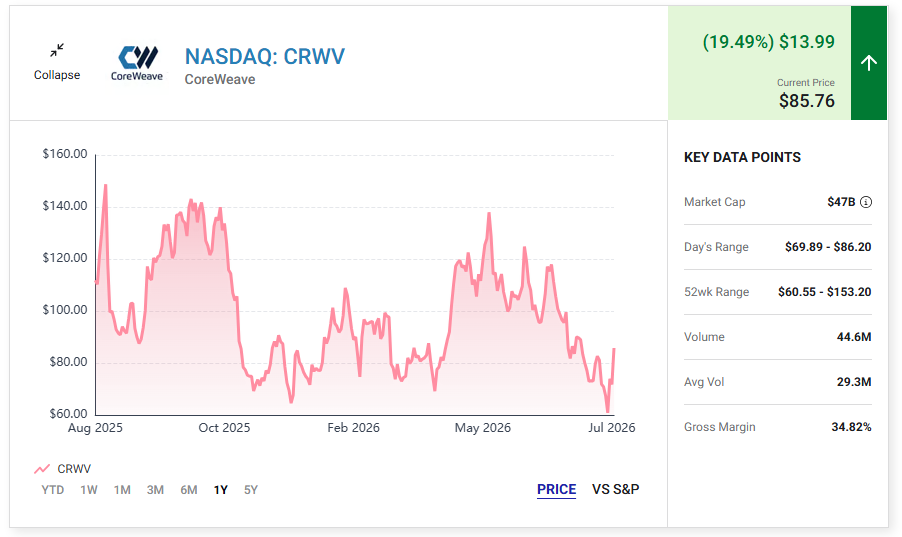The image size is (902, 537).
Task: Click the Gross Margin label
Action: coord(720,426)
